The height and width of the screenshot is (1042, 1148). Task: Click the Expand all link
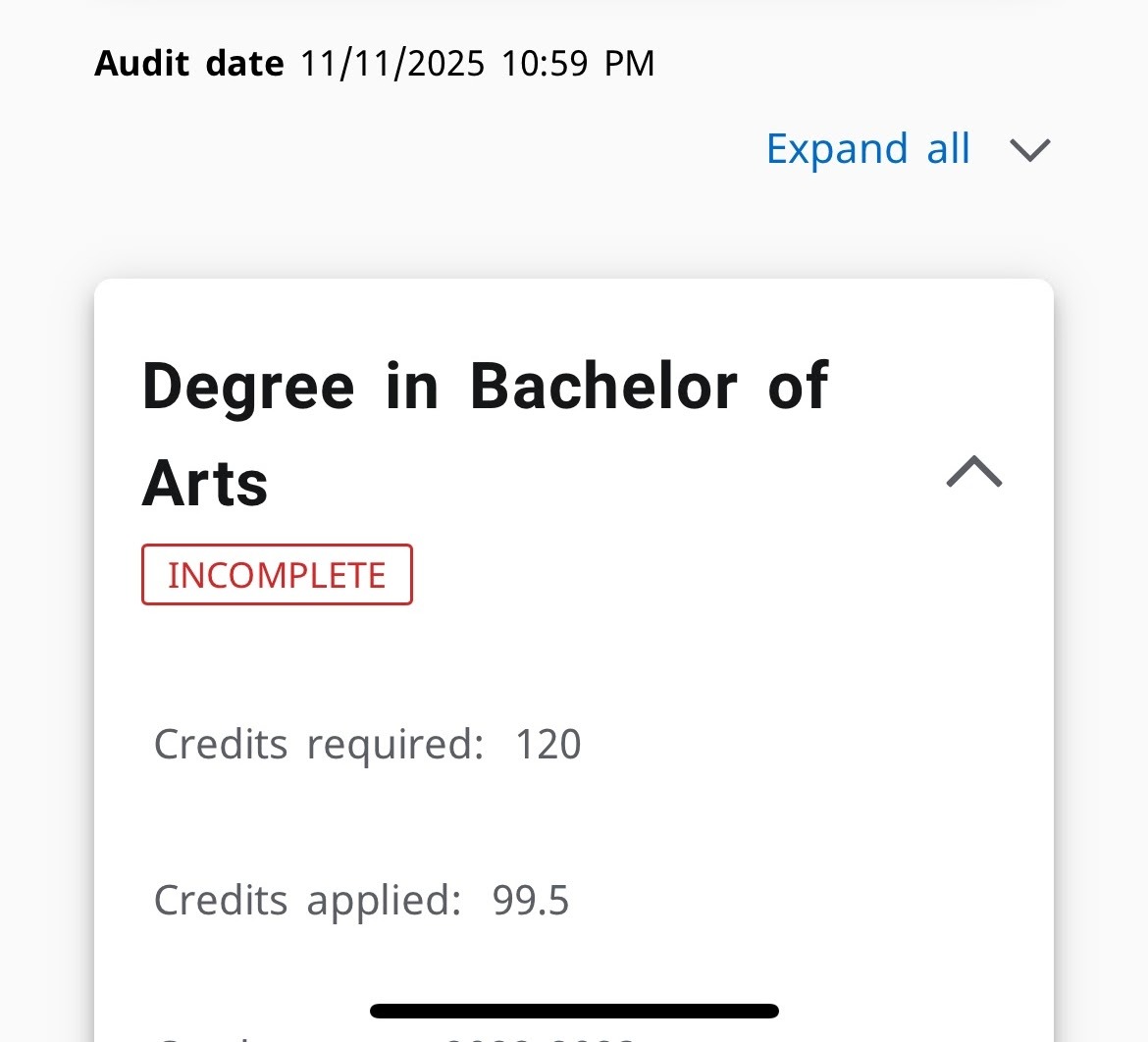point(868,149)
